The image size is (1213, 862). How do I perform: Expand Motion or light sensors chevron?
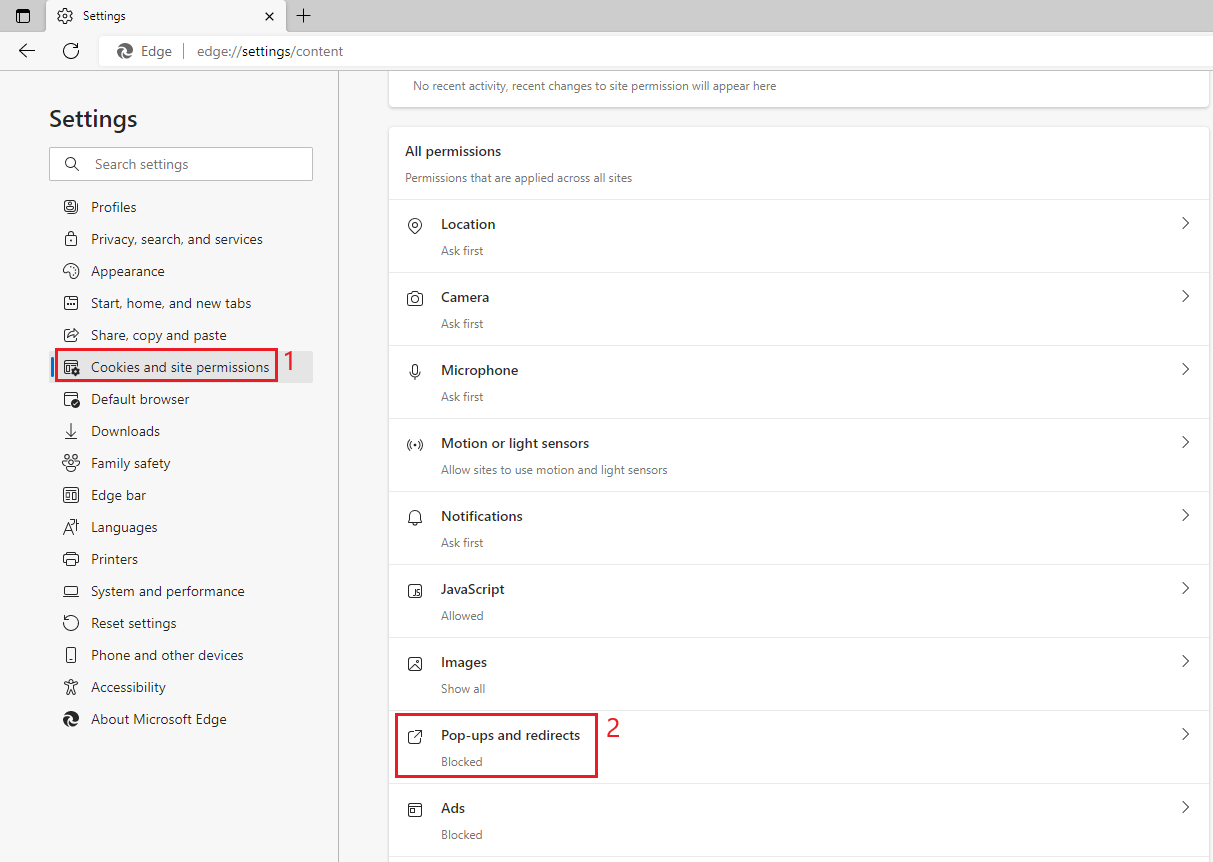click(x=1185, y=443)
